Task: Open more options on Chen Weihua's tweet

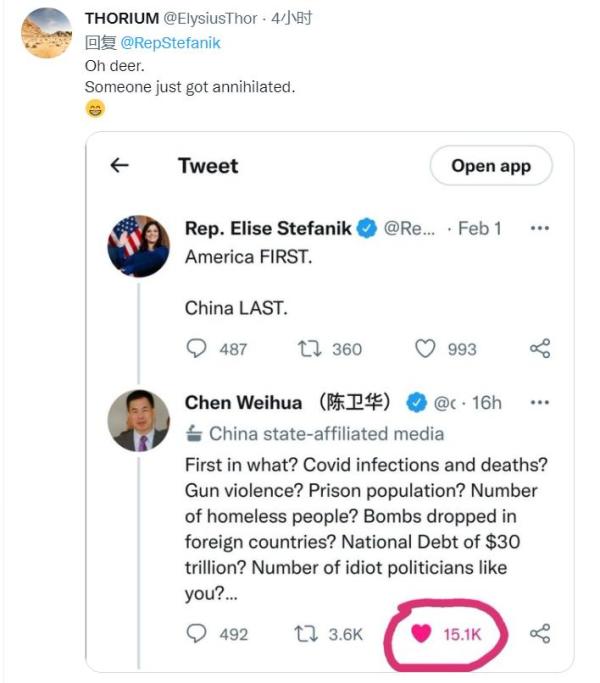Action: [540, 403]
